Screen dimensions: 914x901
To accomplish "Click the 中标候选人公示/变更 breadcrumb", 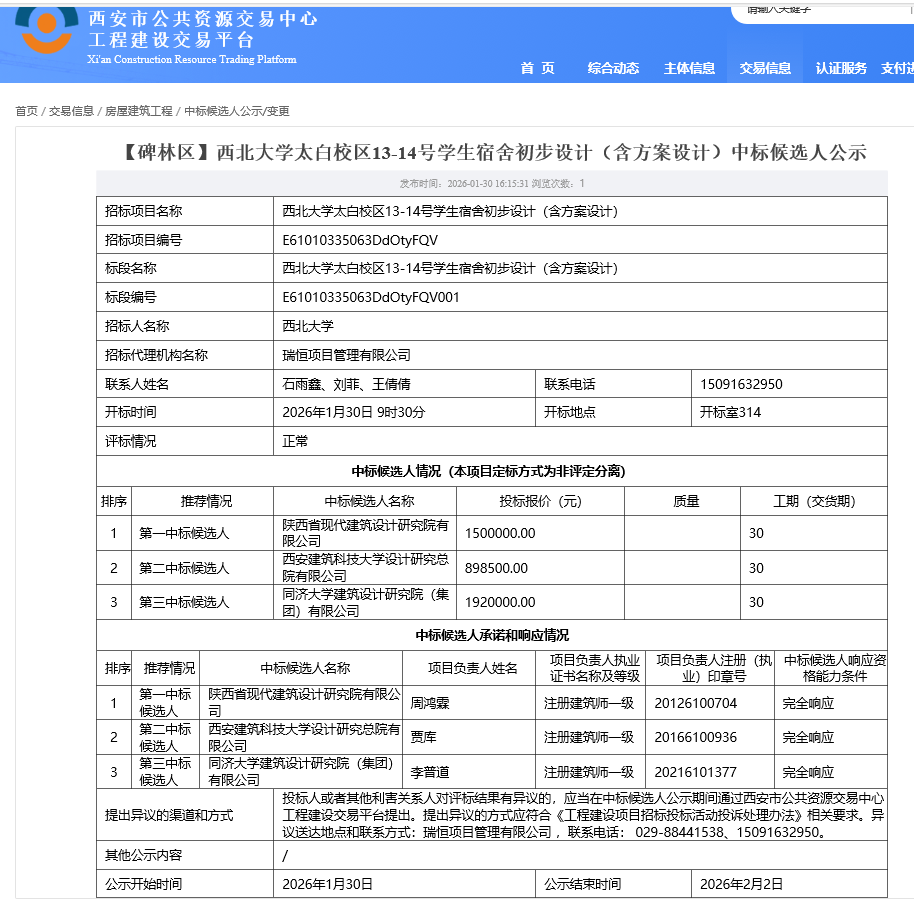I will [x=237, y=111].
